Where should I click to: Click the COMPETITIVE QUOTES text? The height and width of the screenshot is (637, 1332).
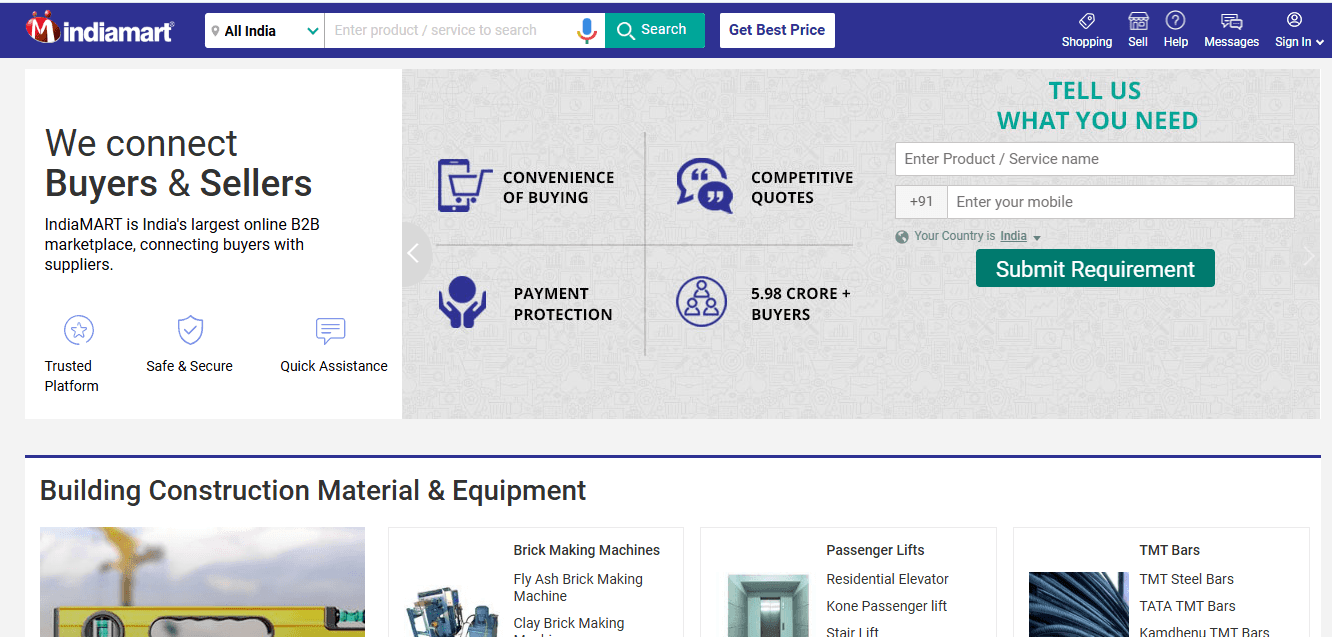pos(802,187)
